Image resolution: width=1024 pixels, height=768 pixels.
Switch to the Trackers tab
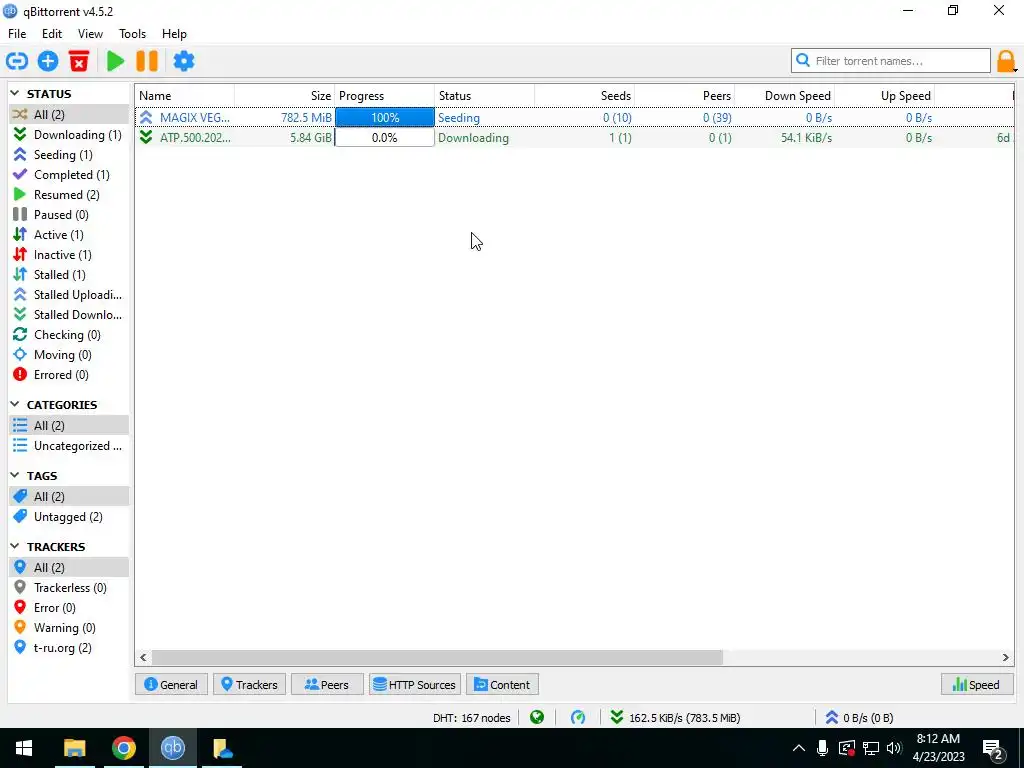249,684
